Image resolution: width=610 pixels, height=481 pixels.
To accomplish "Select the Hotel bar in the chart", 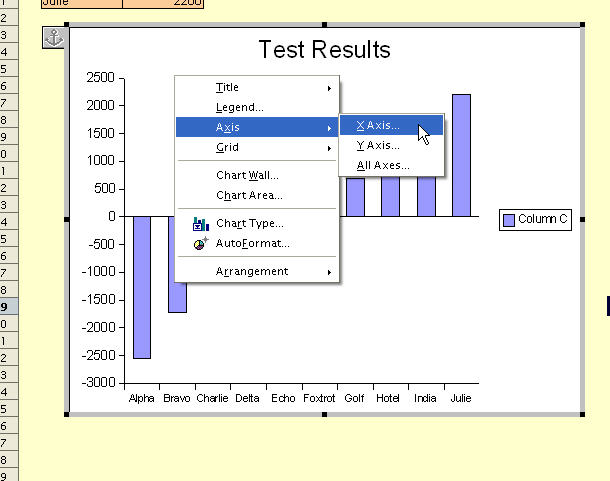I will (x=390, y=197).
